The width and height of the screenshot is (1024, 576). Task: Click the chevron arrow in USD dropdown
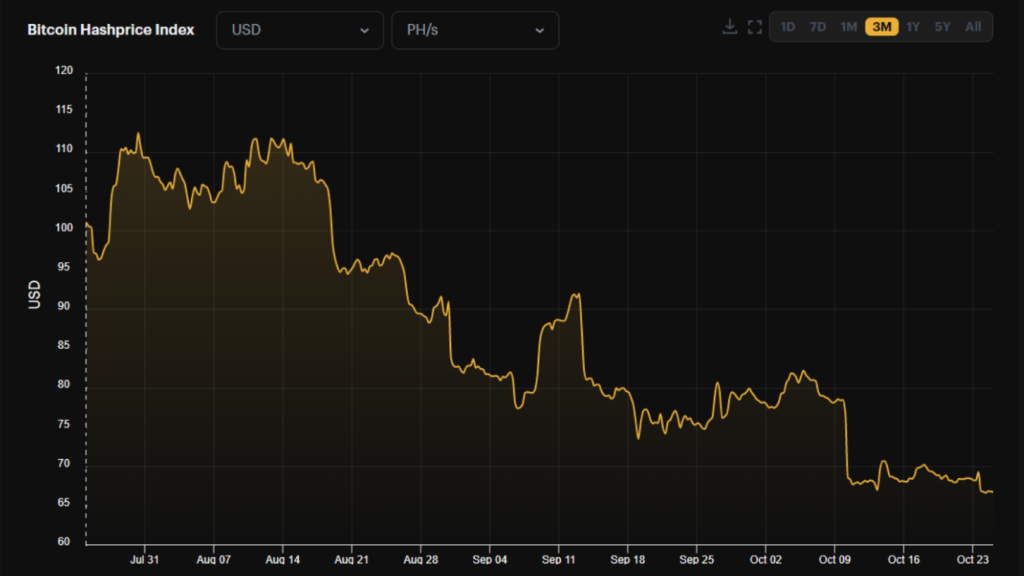[364, 30]
